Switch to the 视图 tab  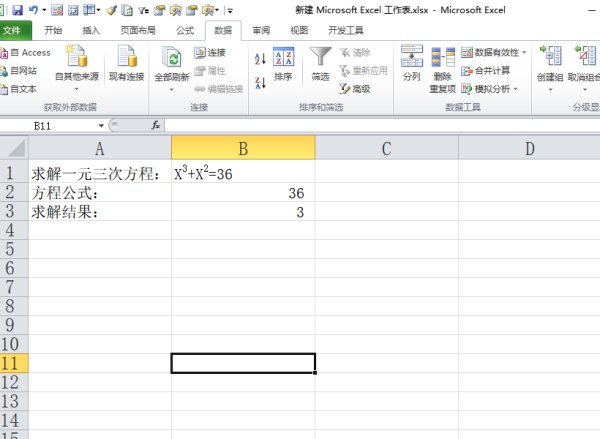coord(299,30)
